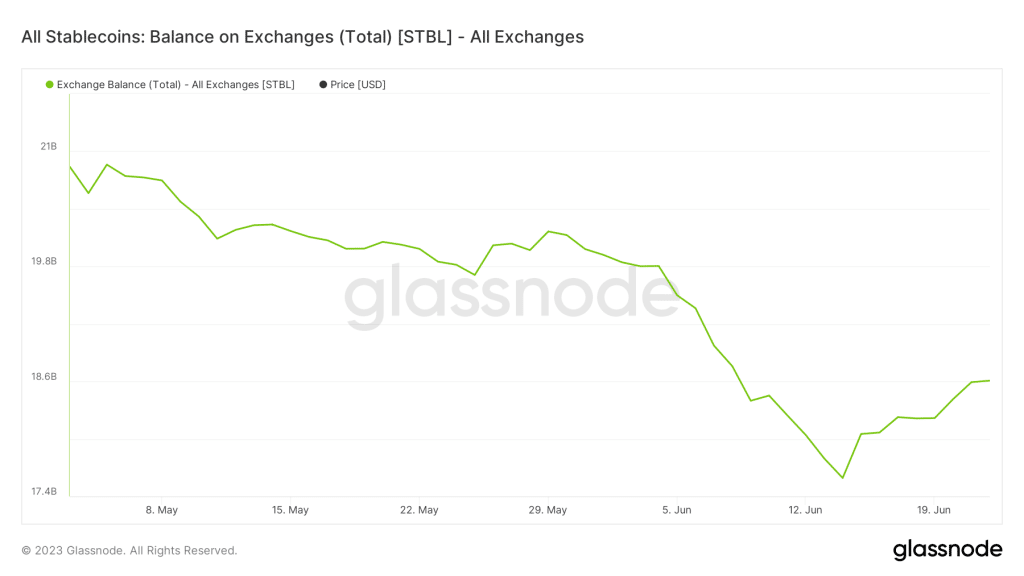The height and width of the screenshot is (576, 1024).
Task: Click the 15. May date label
Action: click(290, 510)
